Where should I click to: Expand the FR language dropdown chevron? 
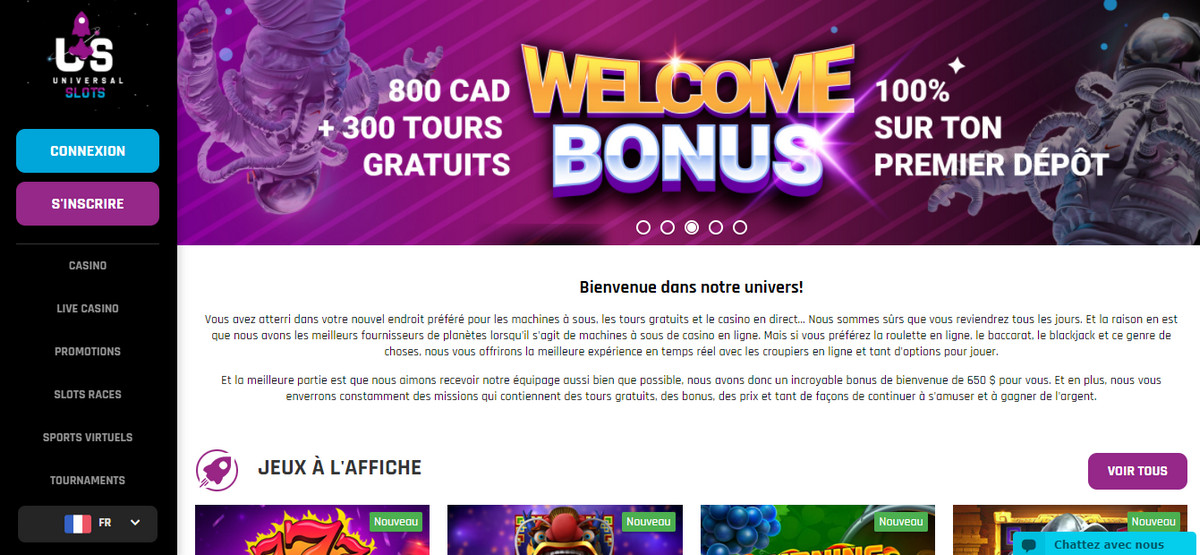point(135,522)
